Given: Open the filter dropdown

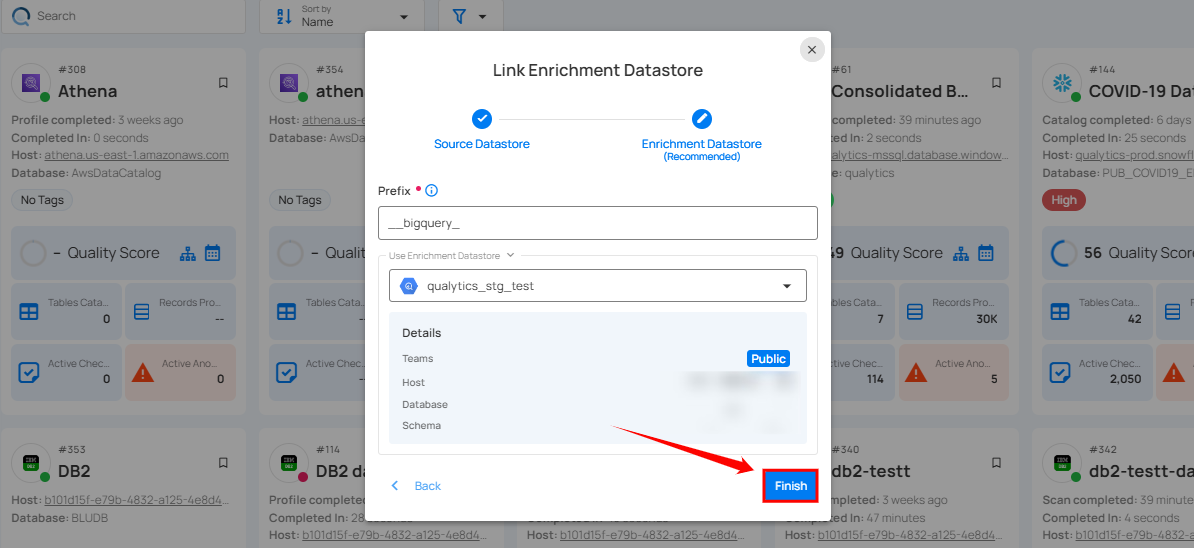Looking at the screenshot, I should 471,16.
